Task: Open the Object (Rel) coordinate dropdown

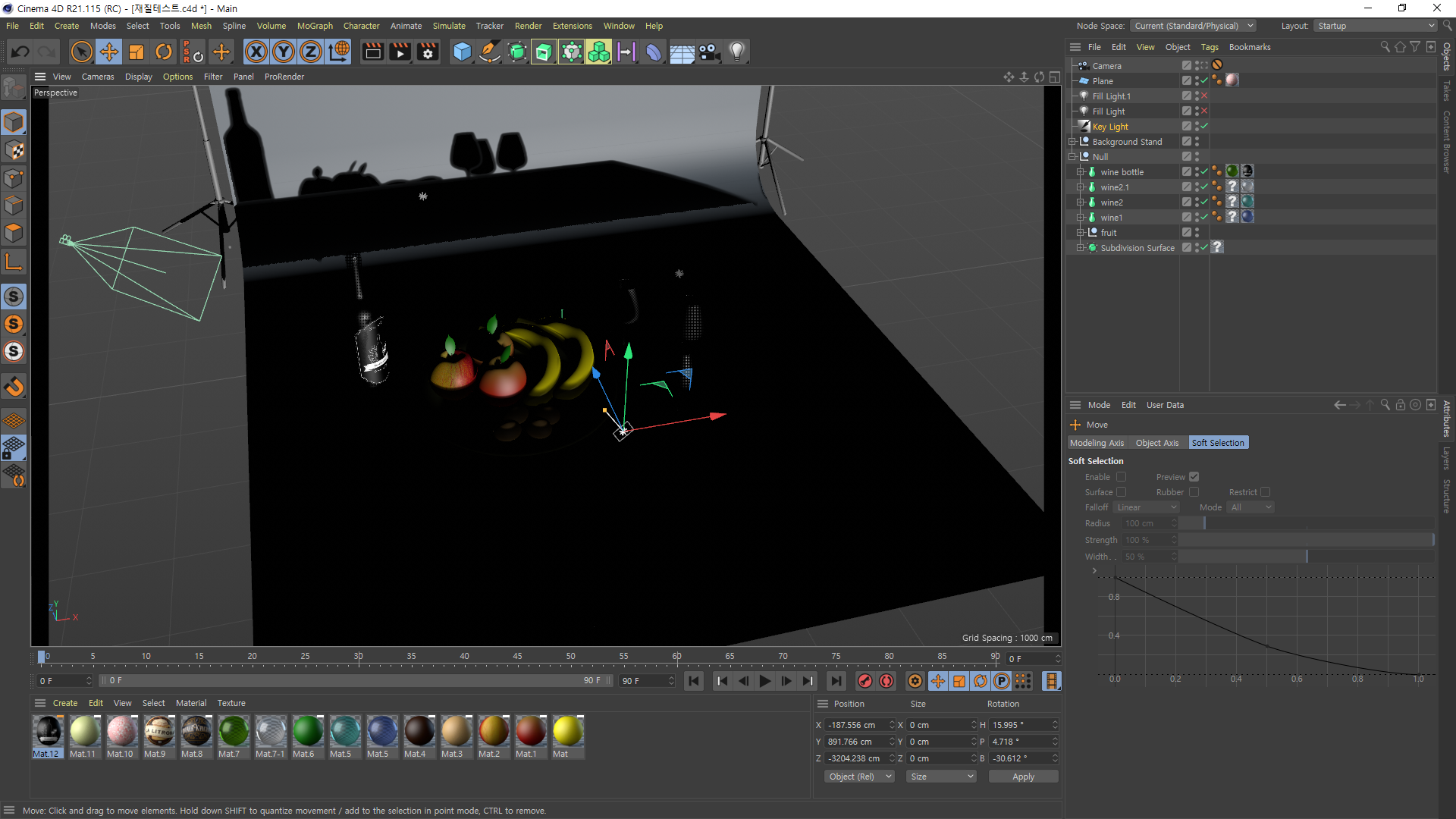Action: point(859,777)
